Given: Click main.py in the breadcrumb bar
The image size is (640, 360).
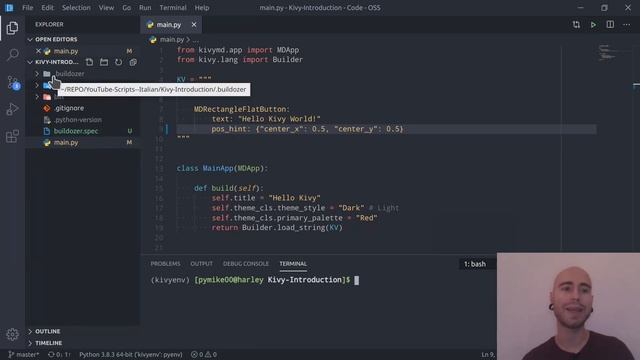Looking at the screenshot, I should click(x=172, y=40).
